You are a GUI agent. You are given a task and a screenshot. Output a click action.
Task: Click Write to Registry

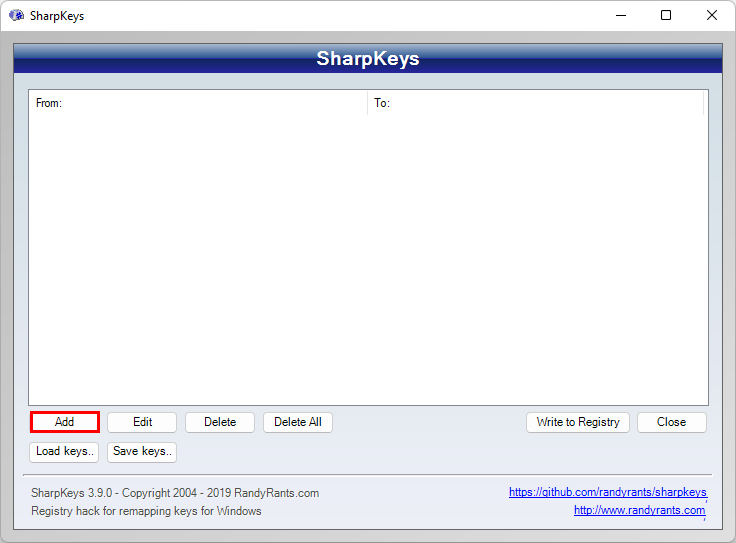tap(578, 422)
